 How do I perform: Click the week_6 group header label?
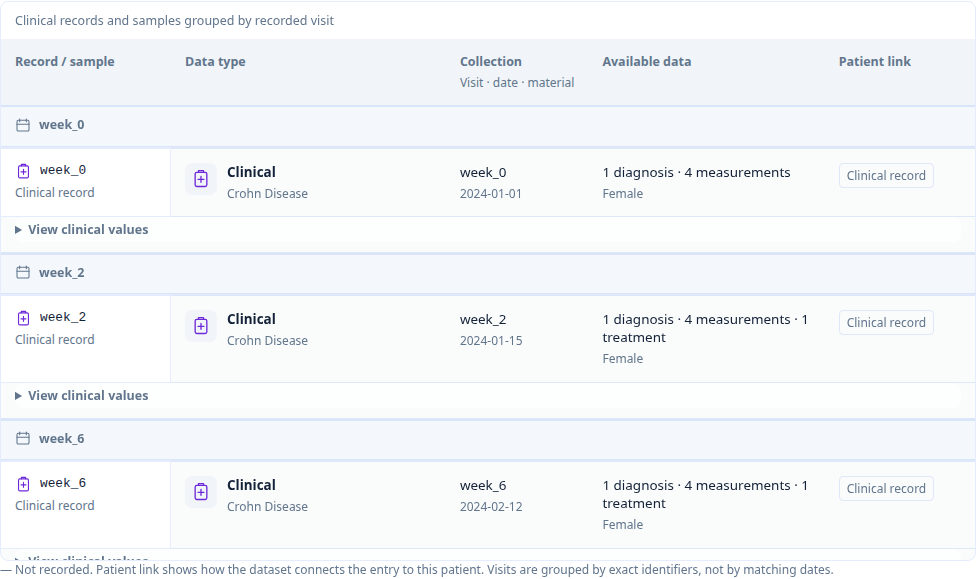point(62,439)
